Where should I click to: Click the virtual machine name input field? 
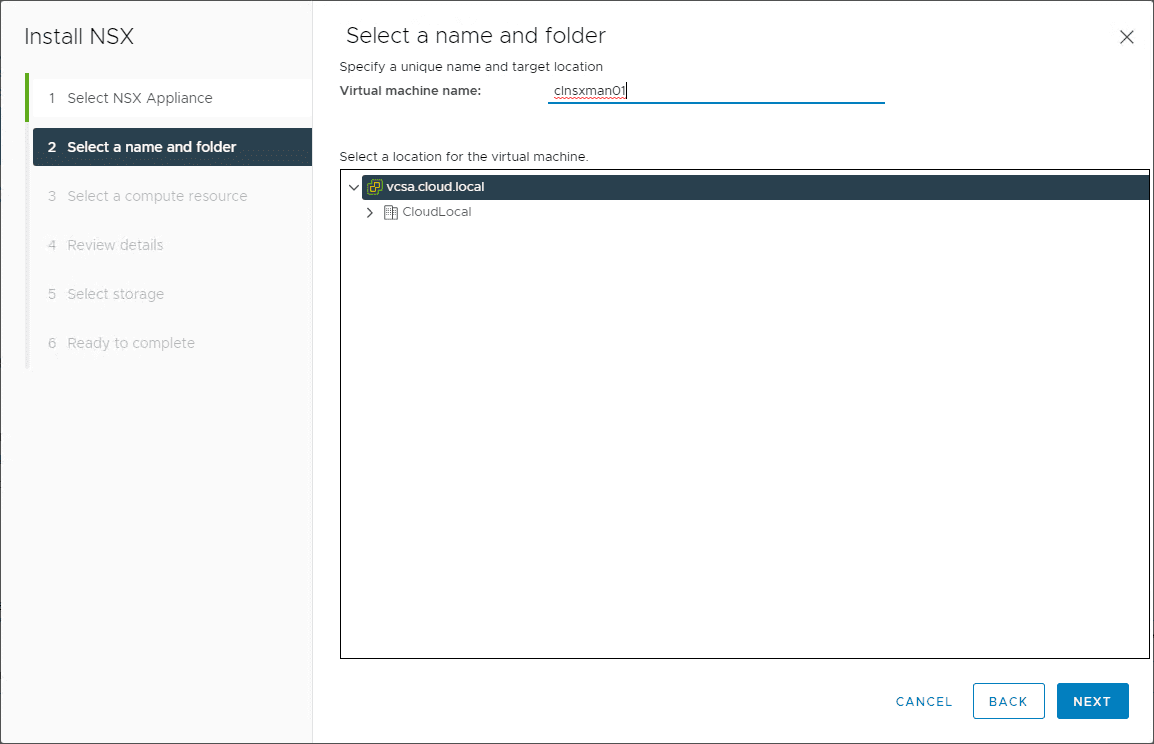[715, 89]
